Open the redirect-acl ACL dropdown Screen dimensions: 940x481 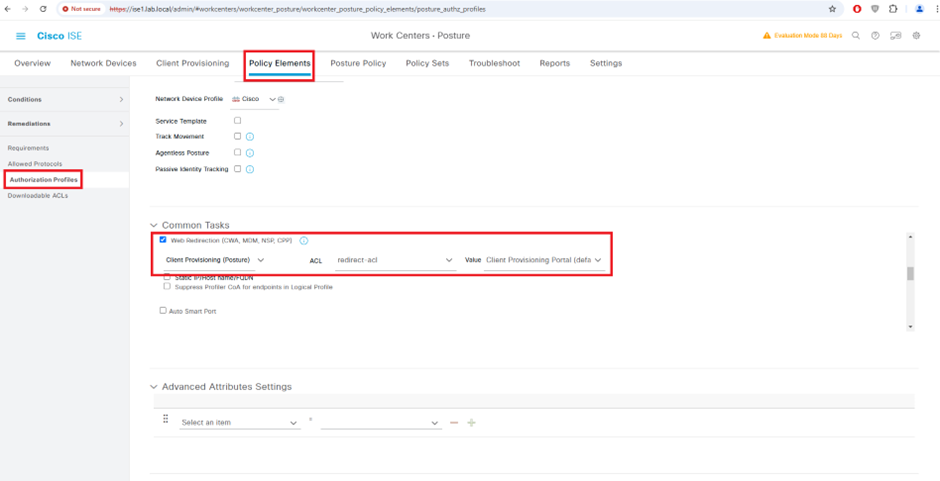coord(394,260)
